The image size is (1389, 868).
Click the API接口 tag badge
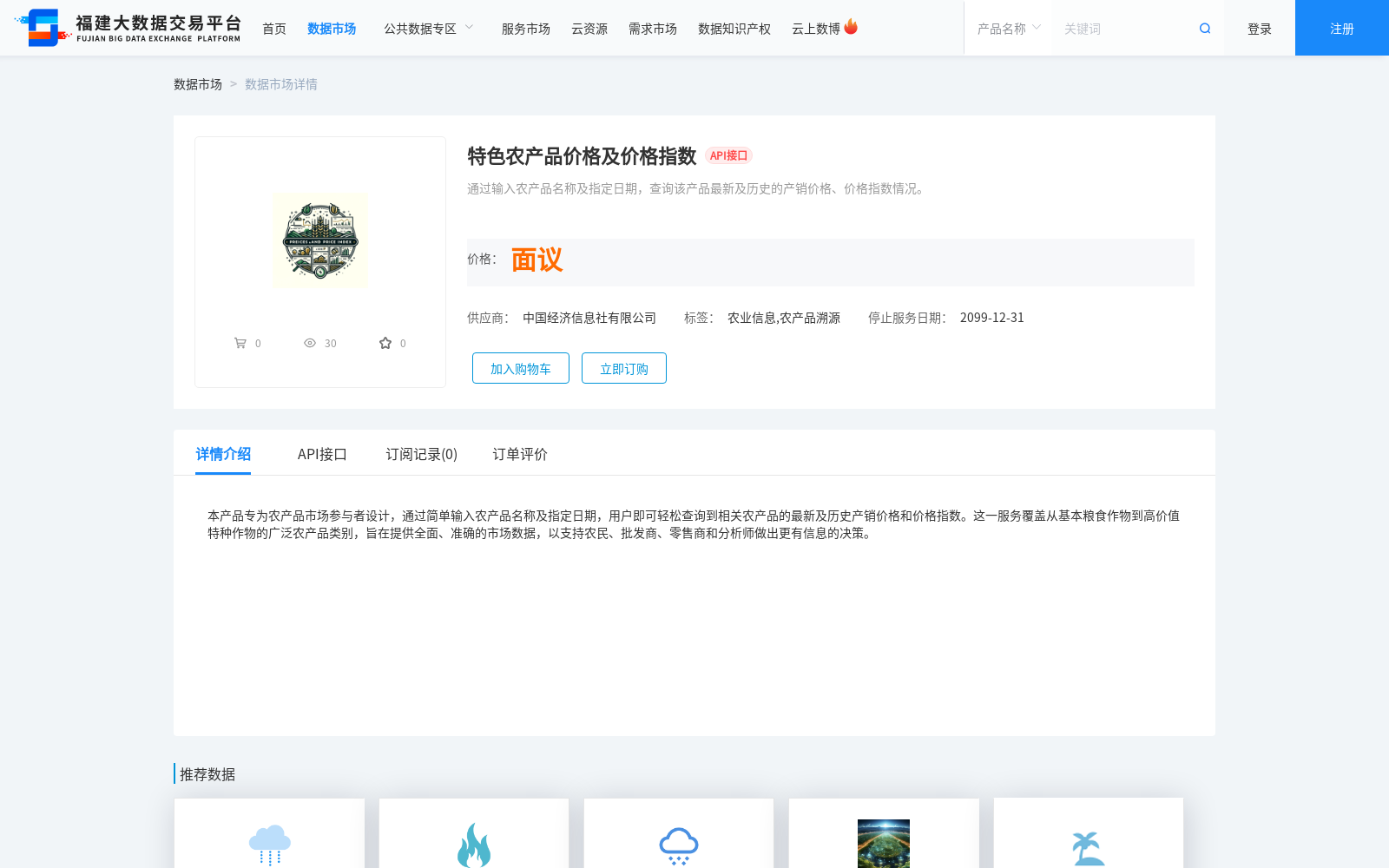click(728, 155)
